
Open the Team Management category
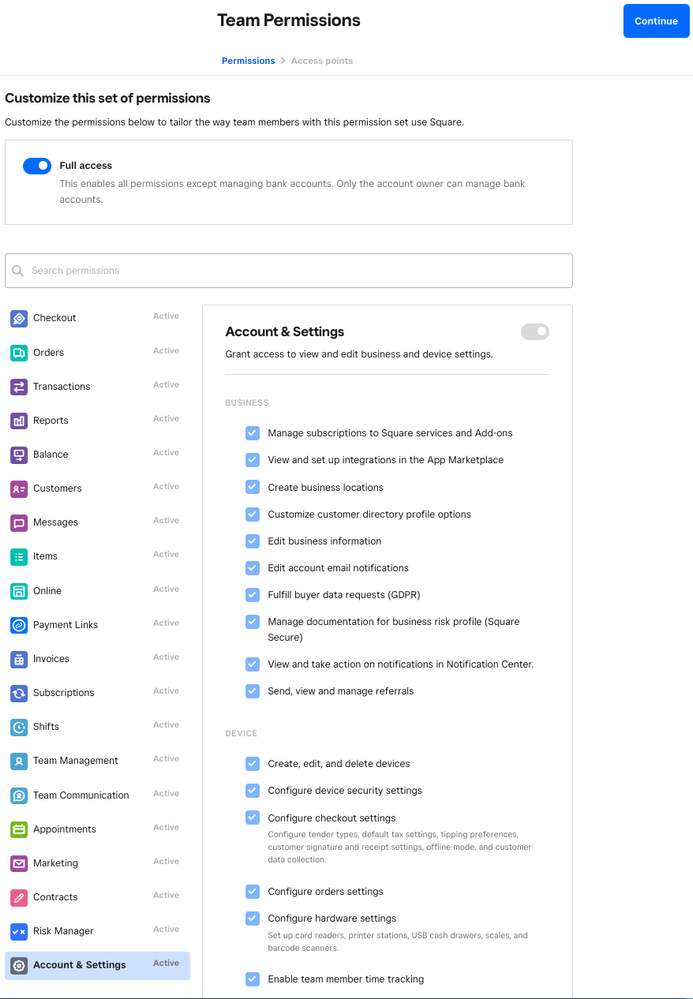(75, 761)
